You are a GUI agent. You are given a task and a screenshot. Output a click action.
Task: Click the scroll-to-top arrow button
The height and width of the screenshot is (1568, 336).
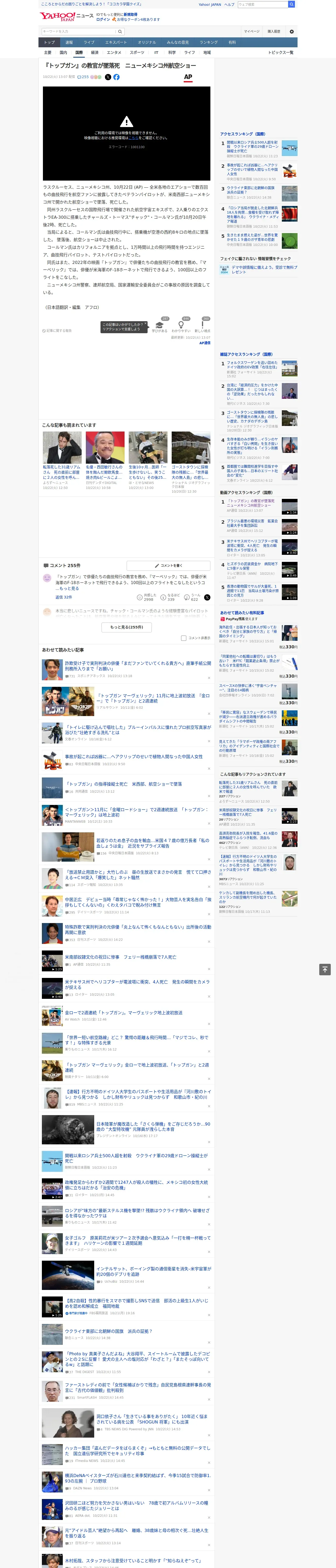click(325, 969)
